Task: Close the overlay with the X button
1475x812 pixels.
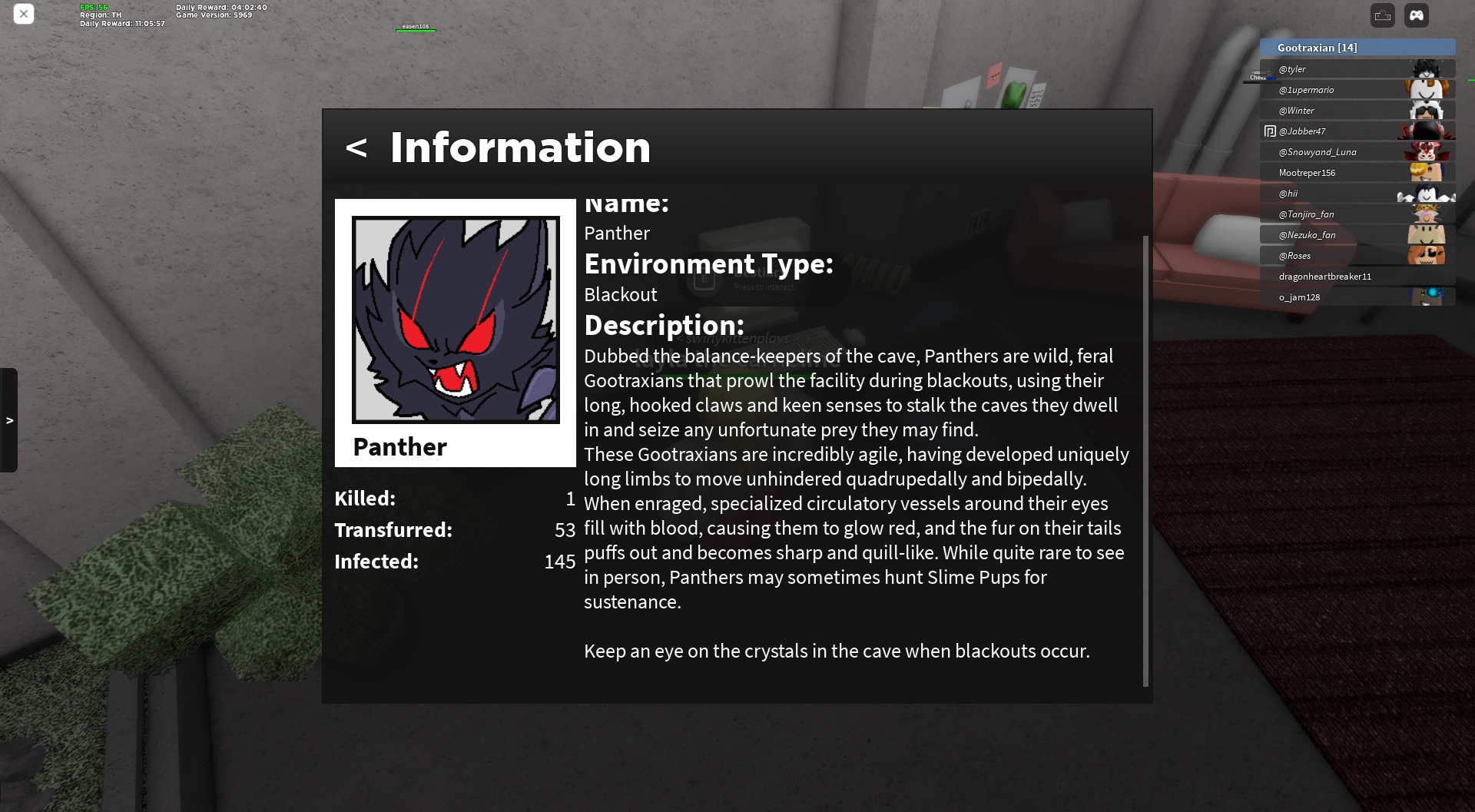Action: 24,14
